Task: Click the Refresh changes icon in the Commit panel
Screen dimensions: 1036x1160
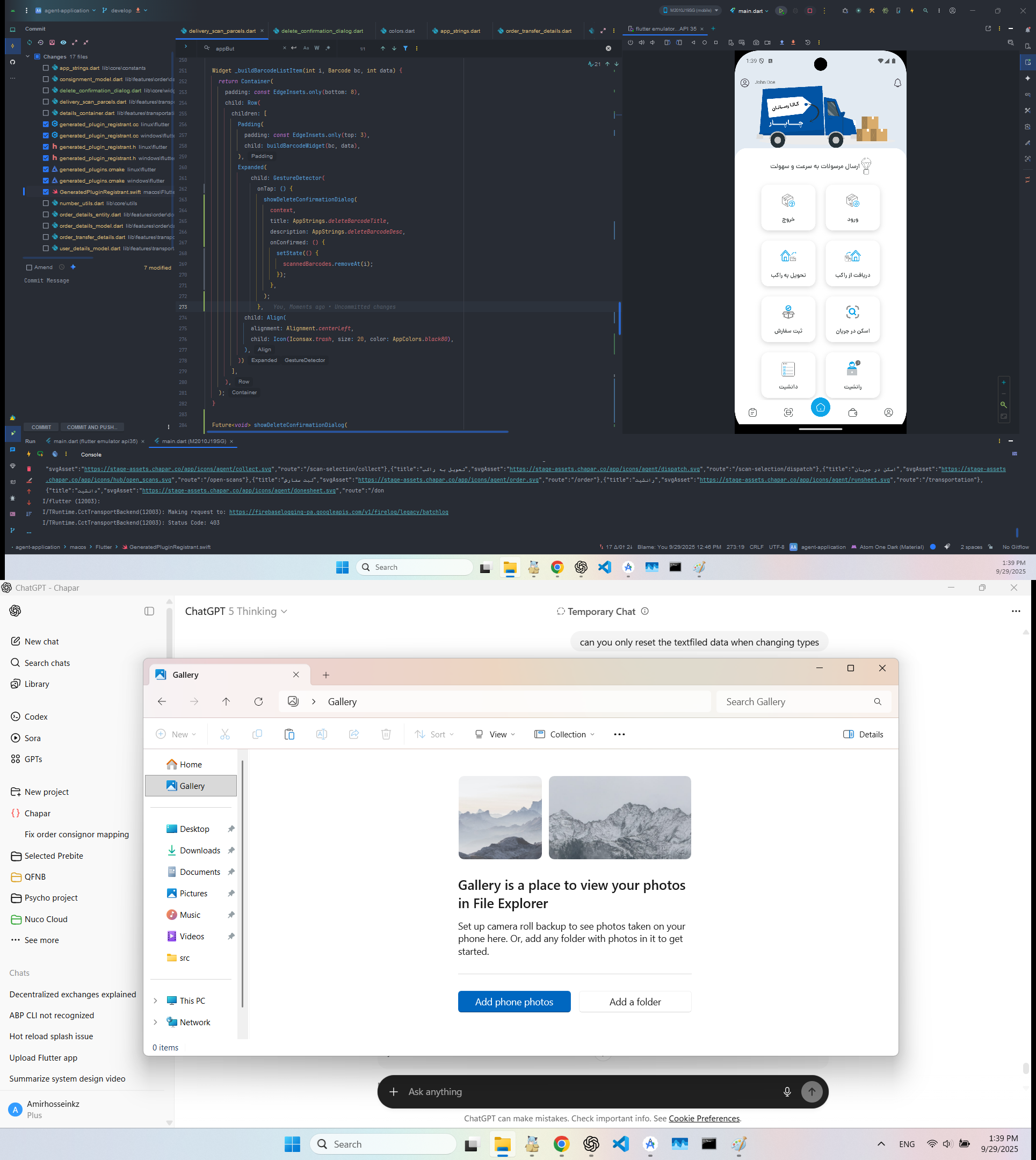Action: (29, 42)
